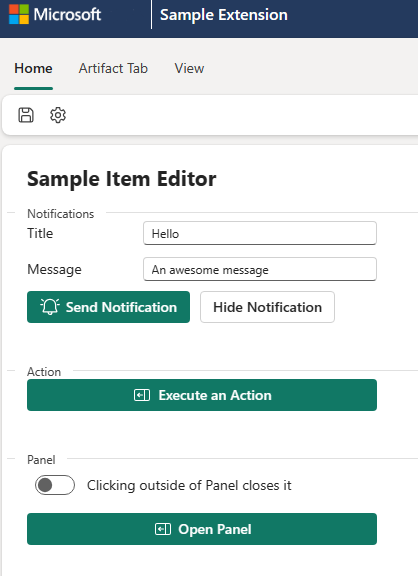Click the Message field with awesome message
This screenshot has height=576, width=418.
point(260,269)
